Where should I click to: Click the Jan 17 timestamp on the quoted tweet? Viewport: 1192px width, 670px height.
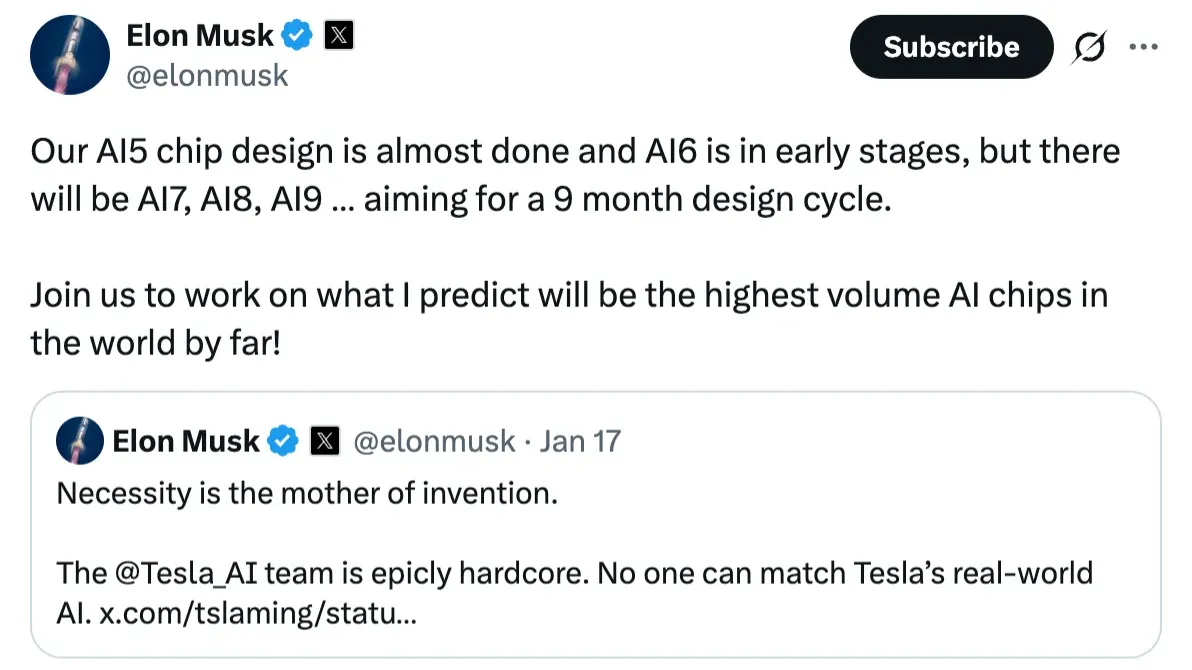(581, 440)
